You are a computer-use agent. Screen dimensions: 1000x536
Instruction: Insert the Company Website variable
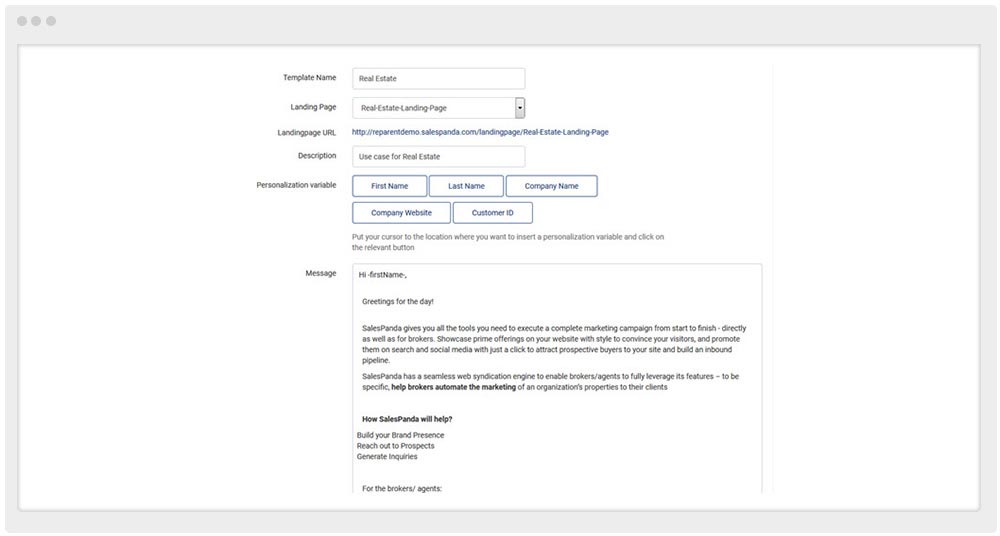tap(401, 213)
